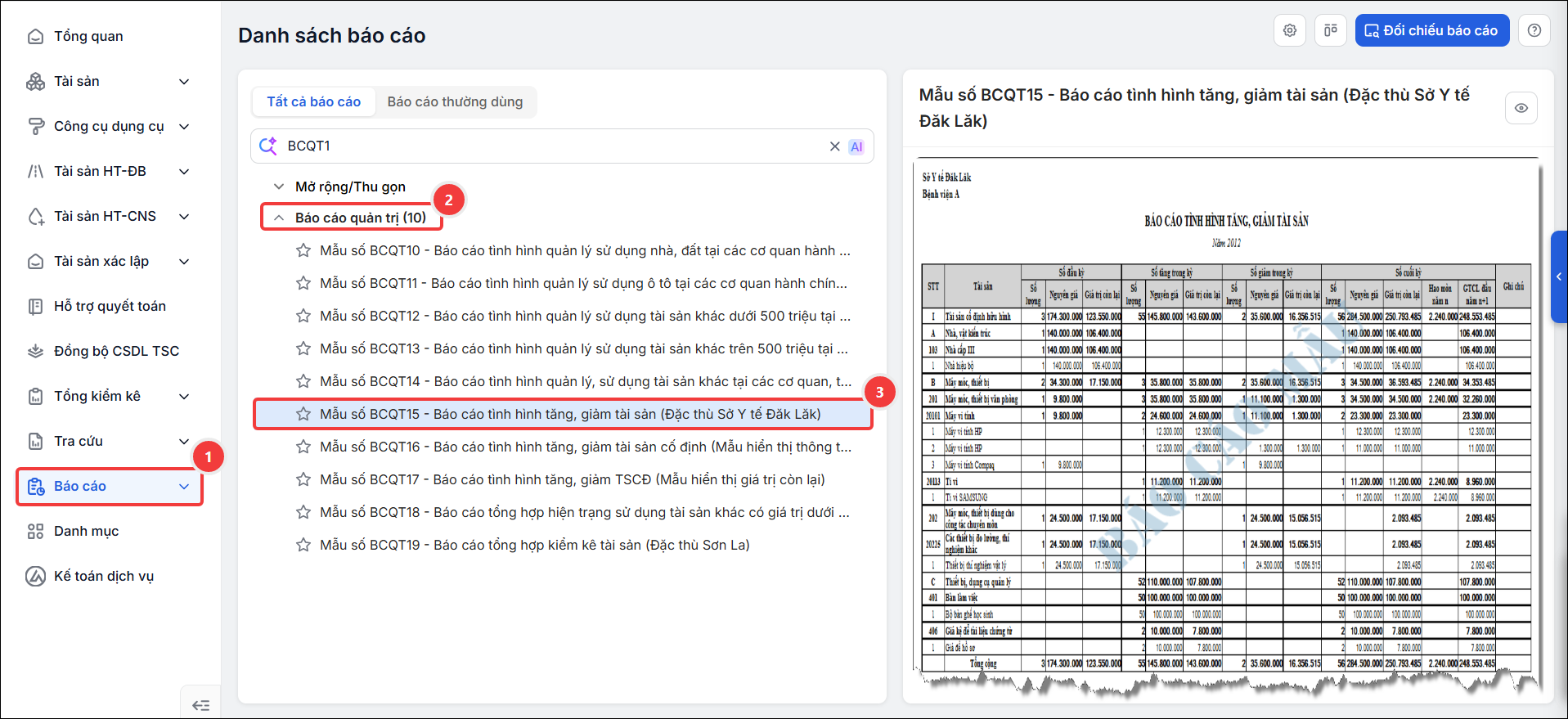
Task: Expand the Báo cáo menu chevron
Action: pos(184,486)
